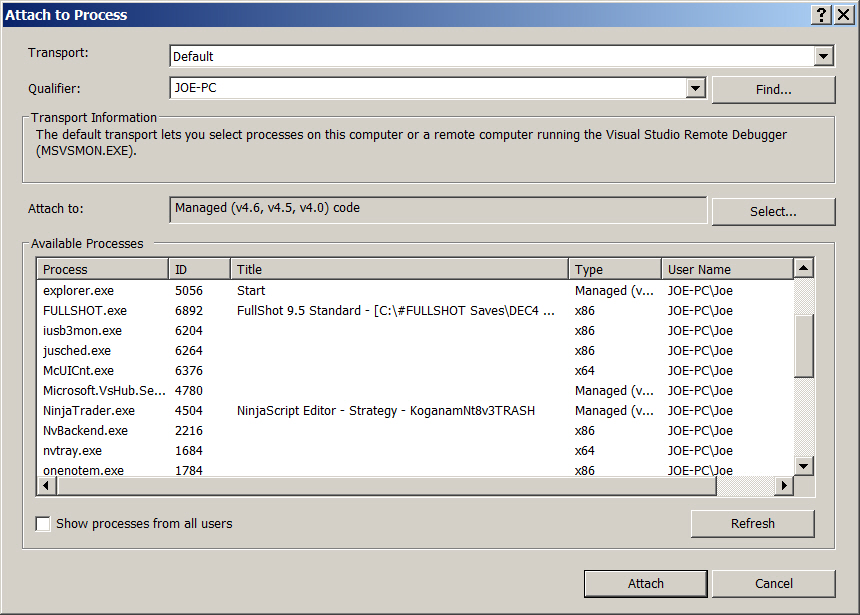The height and width of the screenshot is (615, 860).
Task: Sort by the Type column header
Action: coord(615,269)
